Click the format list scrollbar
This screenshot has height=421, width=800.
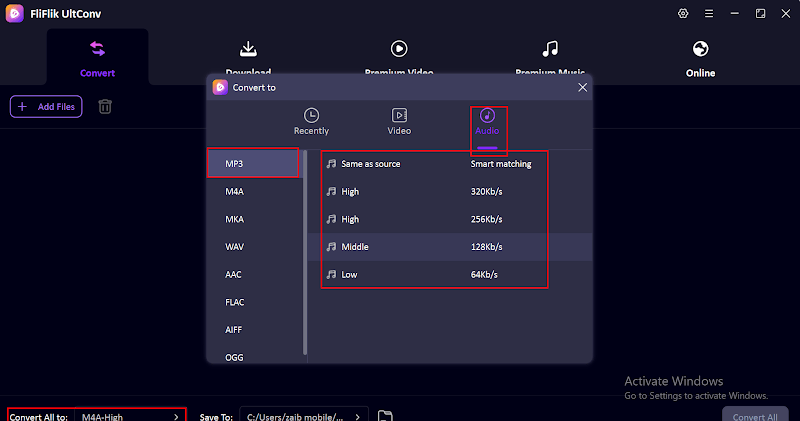coord(305,253)
